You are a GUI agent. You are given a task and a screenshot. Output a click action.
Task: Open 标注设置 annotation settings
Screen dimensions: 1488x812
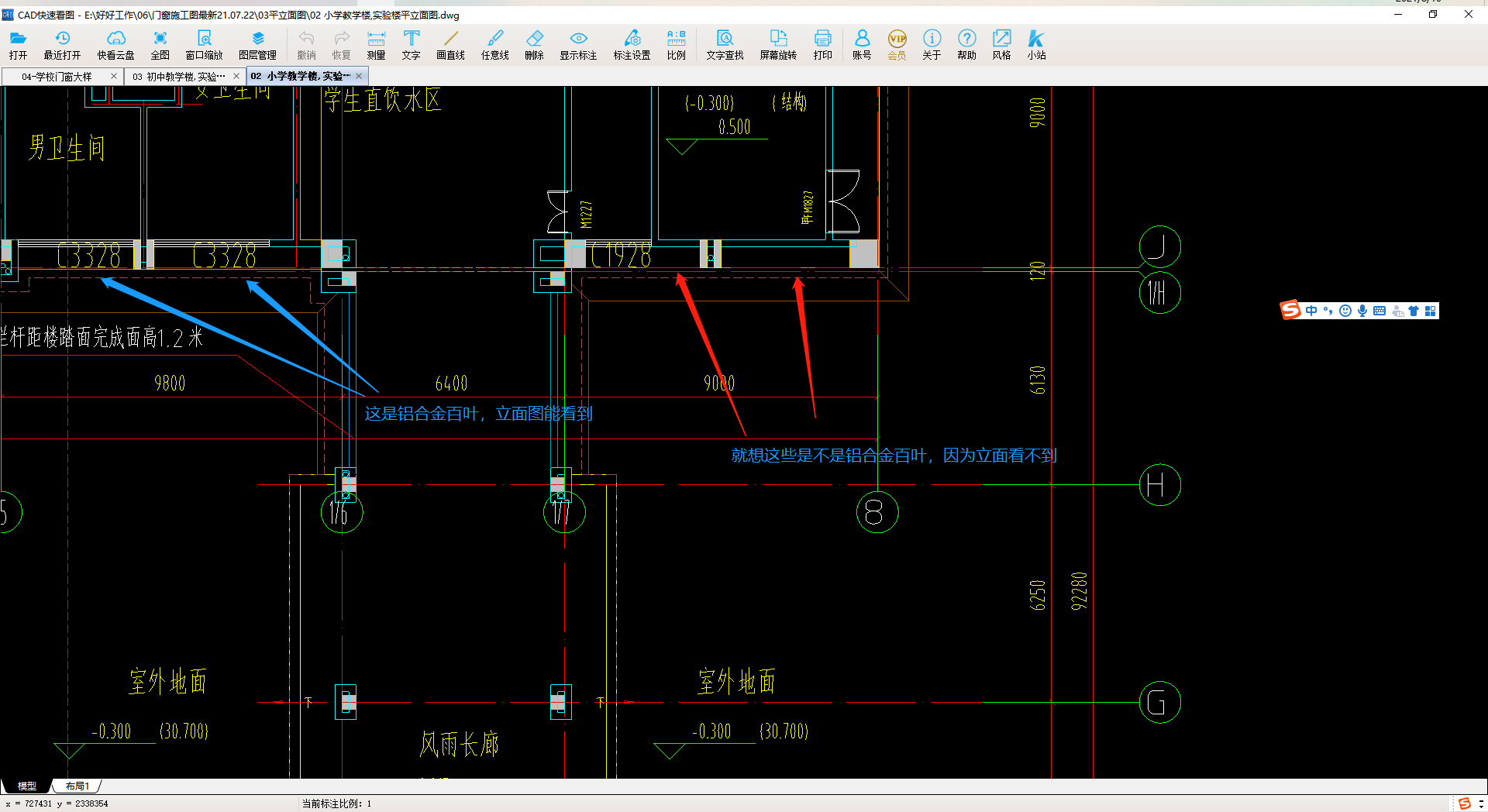[632, 45]
